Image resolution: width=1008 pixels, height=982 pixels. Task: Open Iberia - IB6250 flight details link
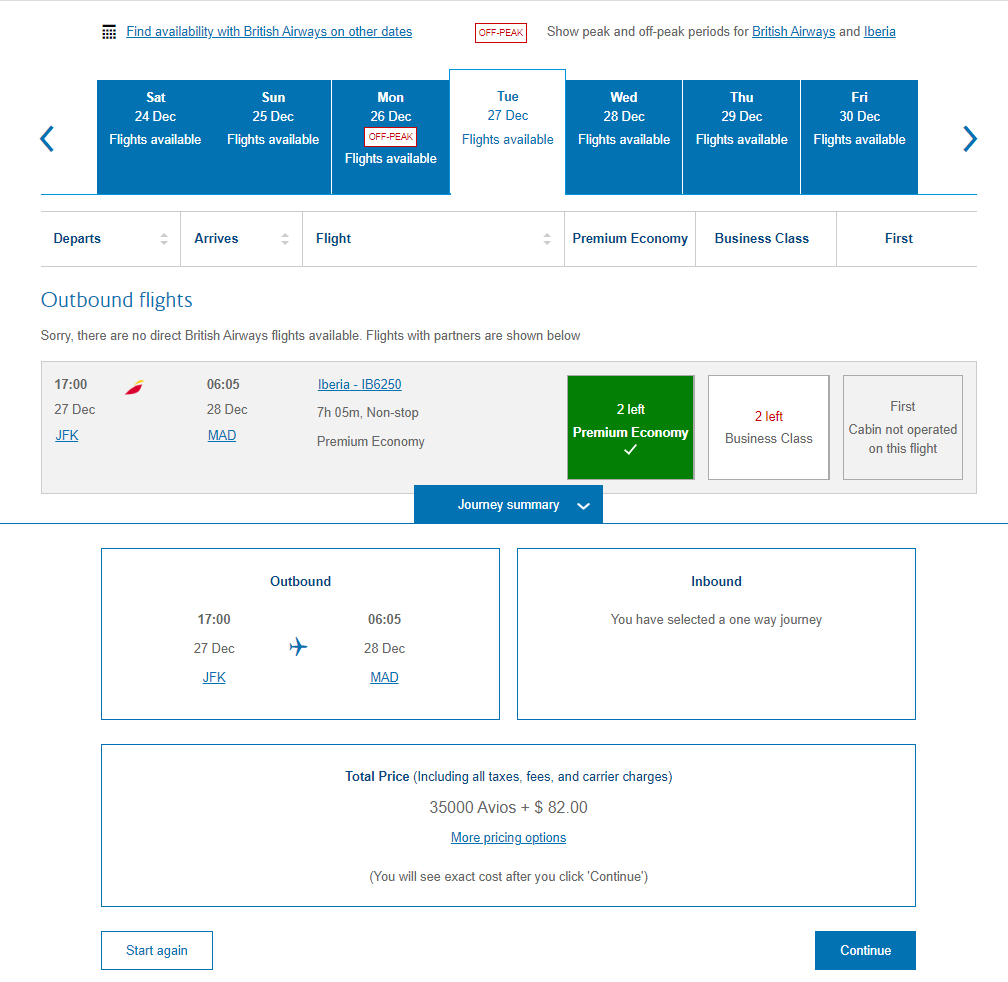coord(359,385)
